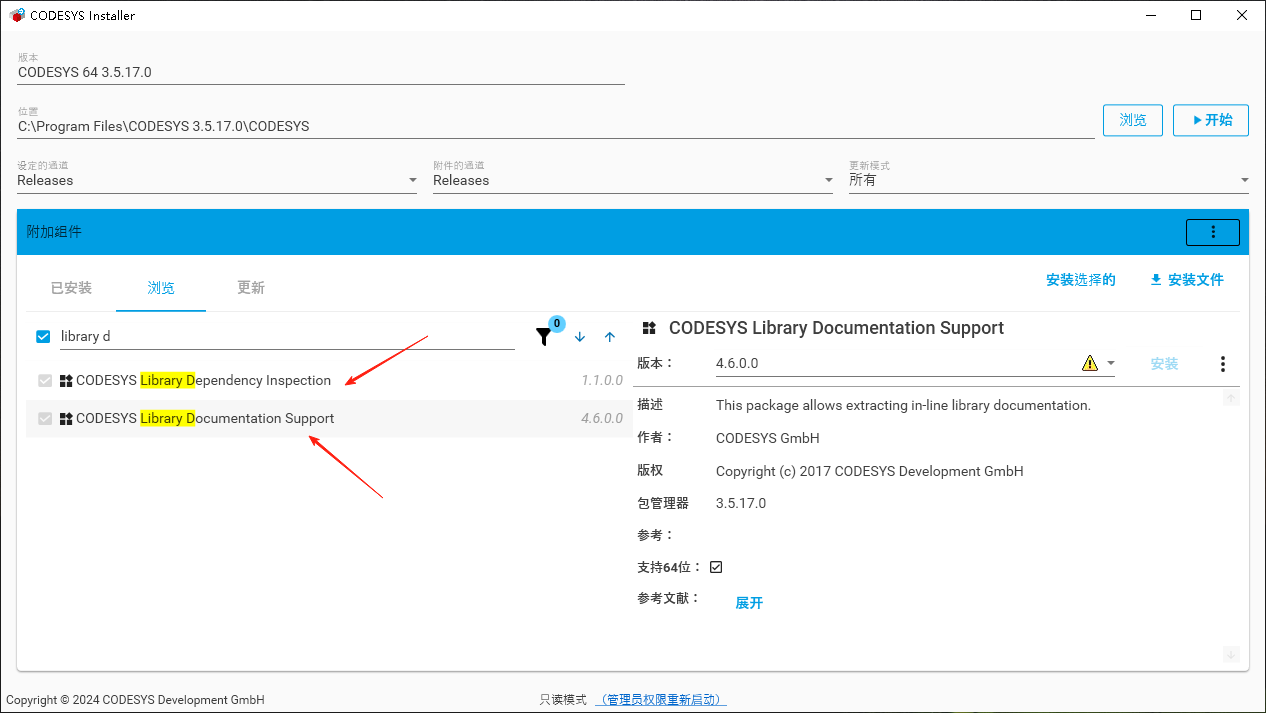Screen dimensions: 1266x713
Task: Click CODESYS Library Documentation Support heading
Action: coord(836,328)
